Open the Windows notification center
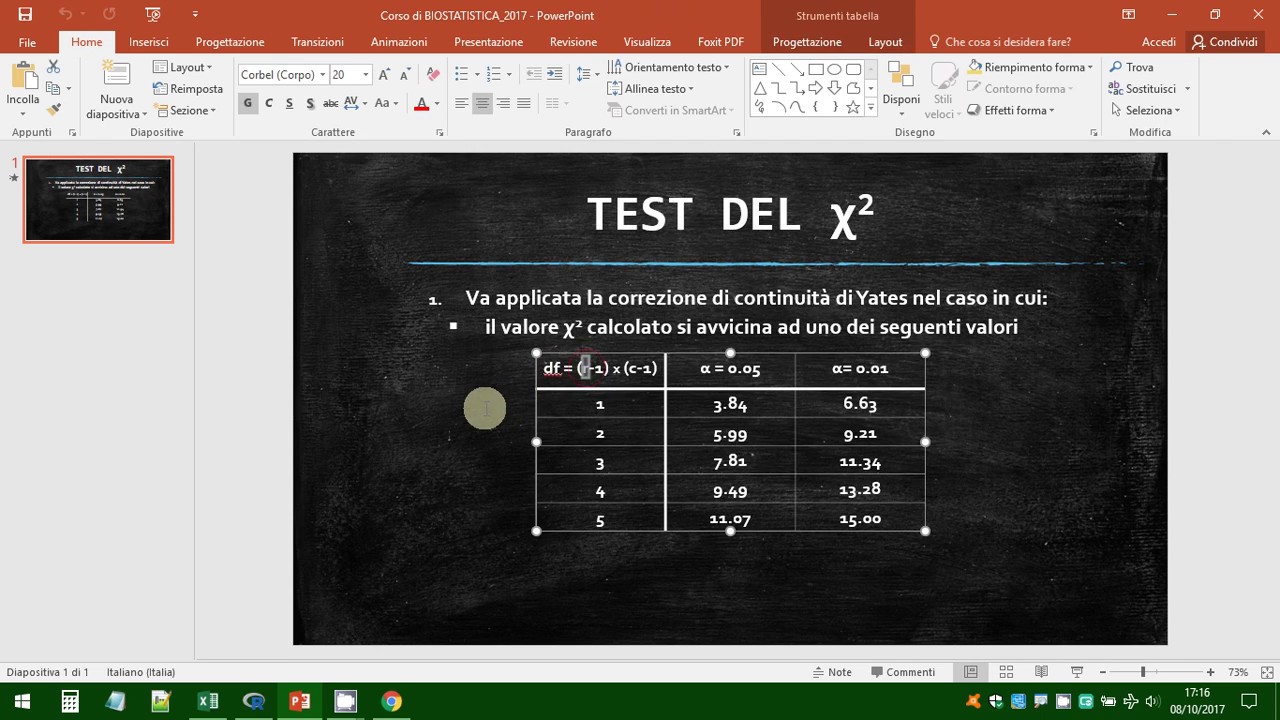This screenshot has height=720, width=1280. (1249, 701)
